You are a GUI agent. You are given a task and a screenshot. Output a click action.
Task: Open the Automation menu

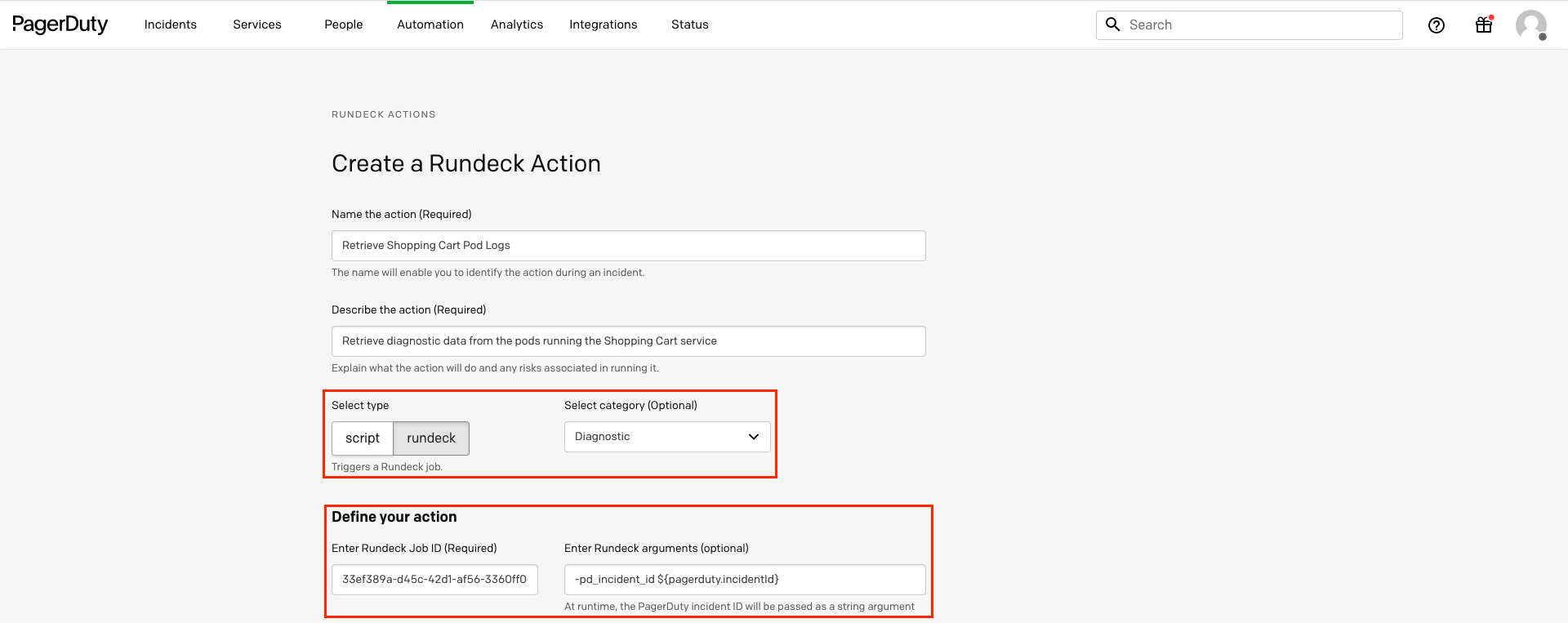point(430,24)
